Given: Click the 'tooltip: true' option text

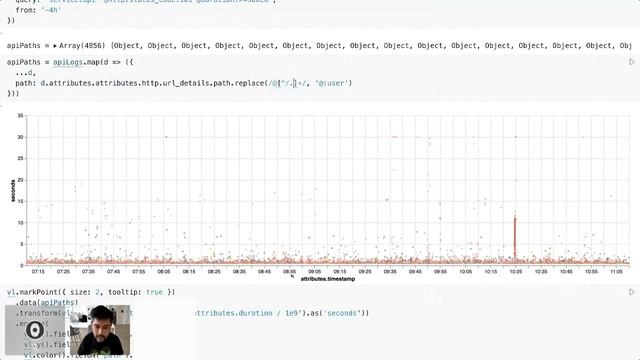Looking at the screenshot, I should point(136,292).
